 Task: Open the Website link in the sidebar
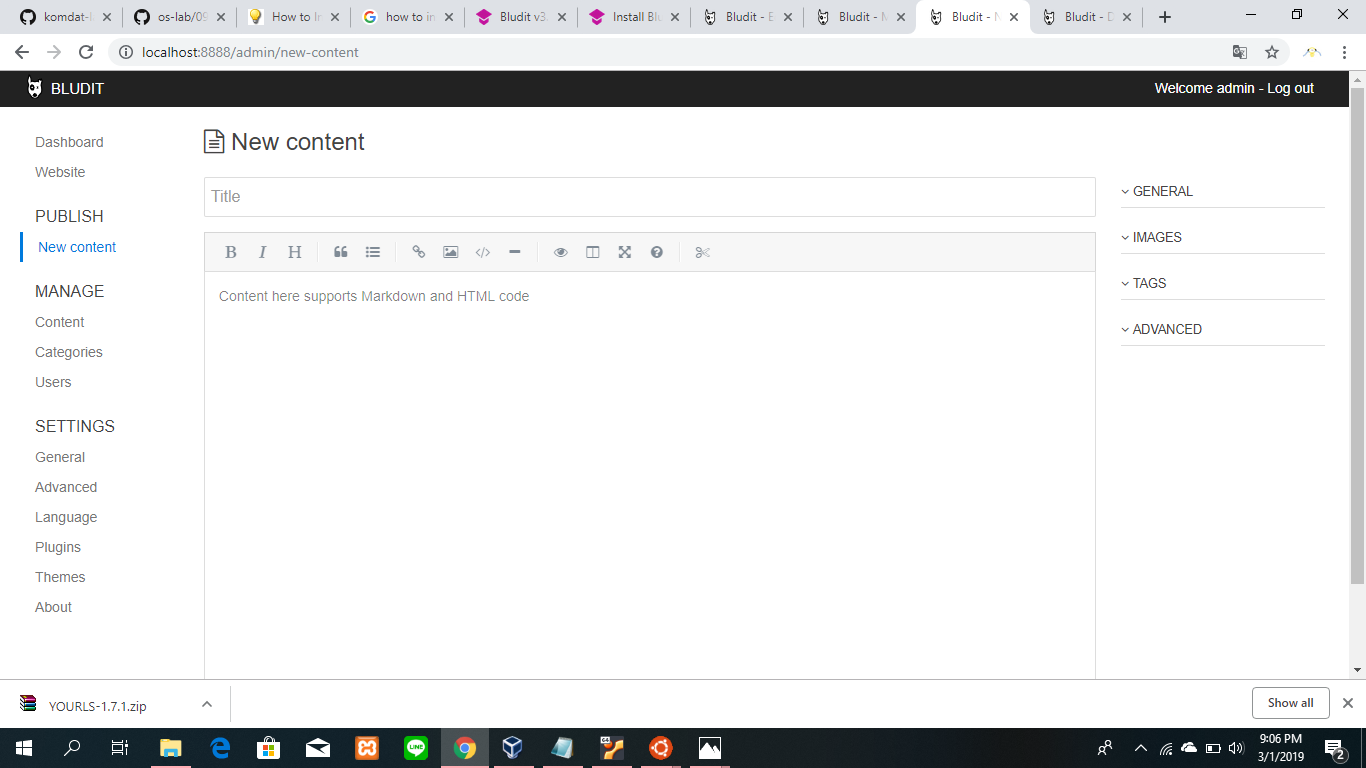tap(60, 172)
